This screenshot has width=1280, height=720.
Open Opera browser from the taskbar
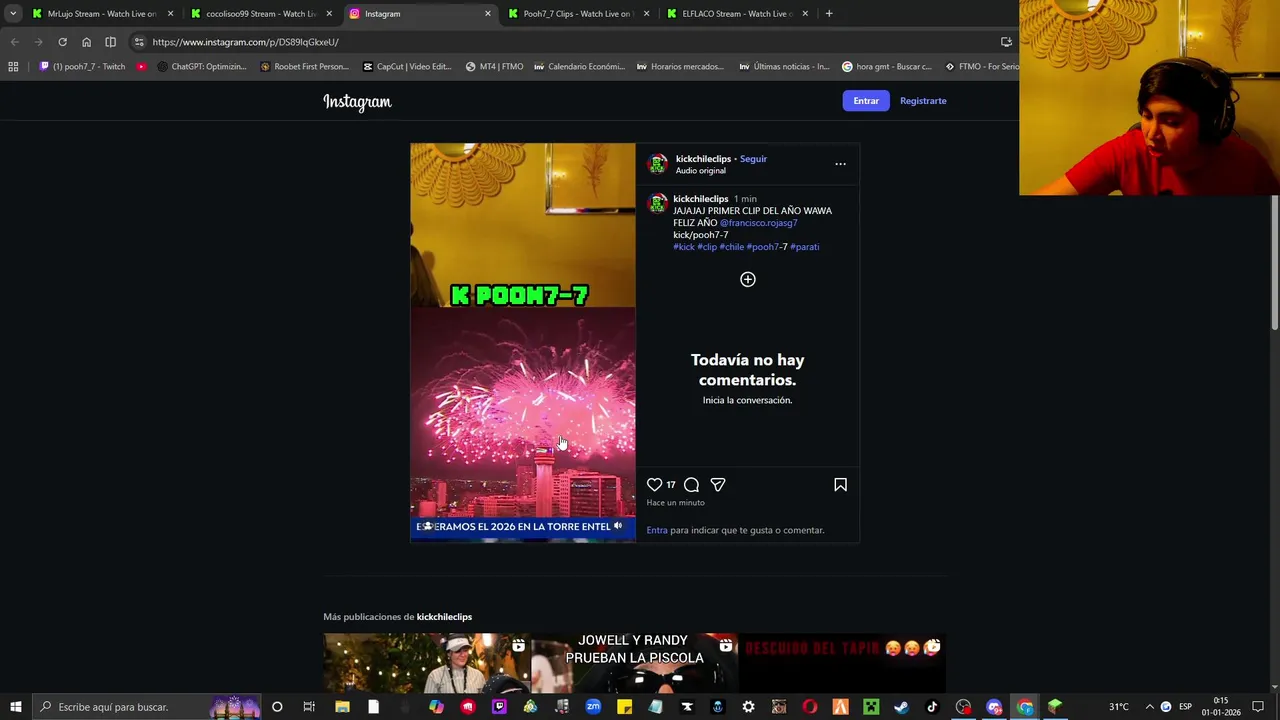[810, 707]
